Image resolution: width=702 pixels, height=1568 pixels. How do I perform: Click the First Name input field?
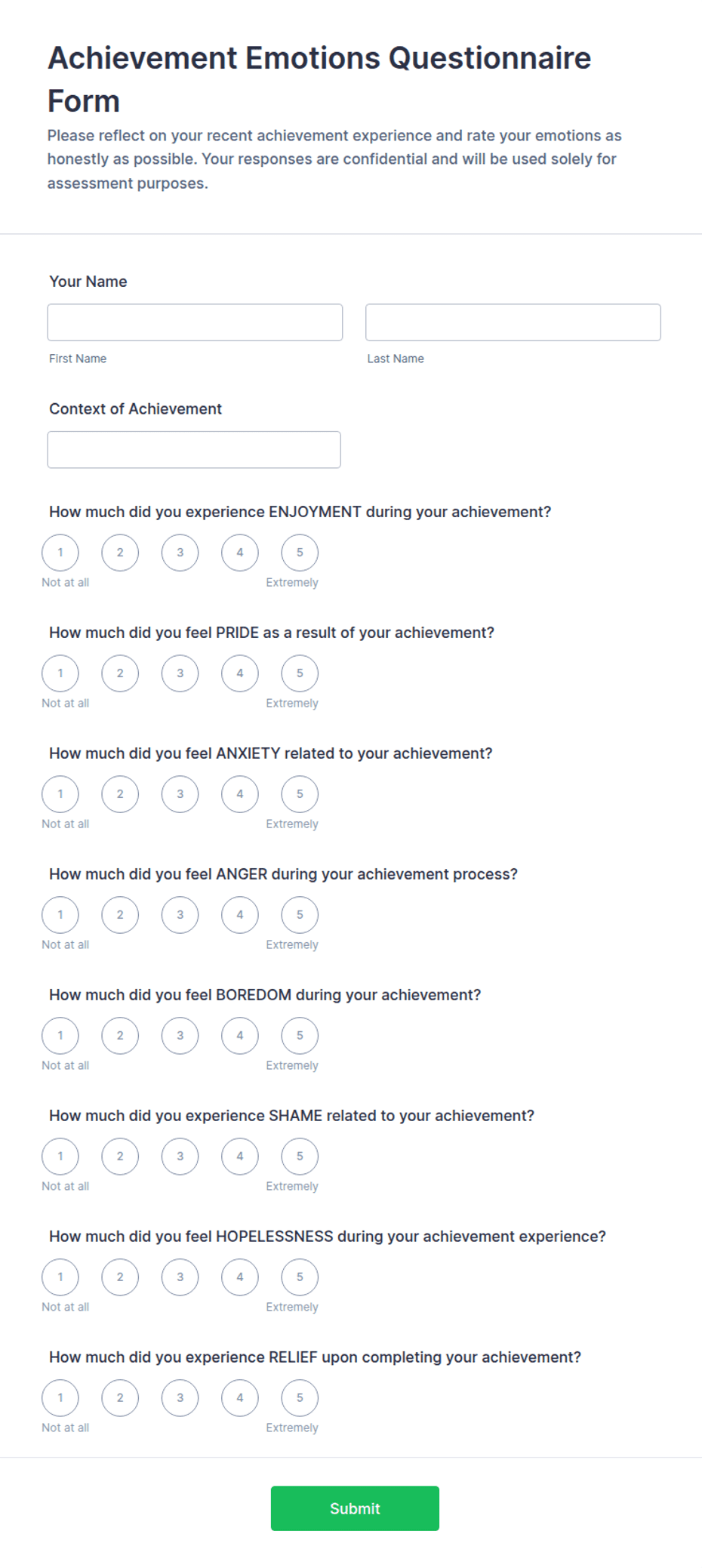click(195, 322)
